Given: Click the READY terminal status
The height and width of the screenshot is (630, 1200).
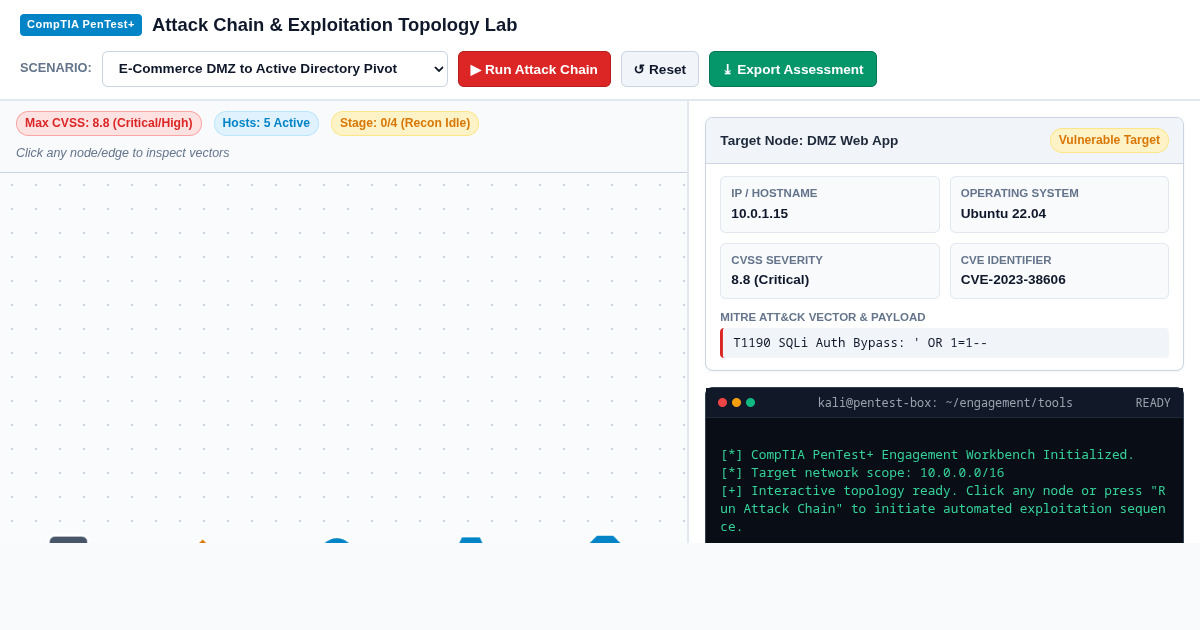Looking at the screenshot, I should click(1153, 403).
